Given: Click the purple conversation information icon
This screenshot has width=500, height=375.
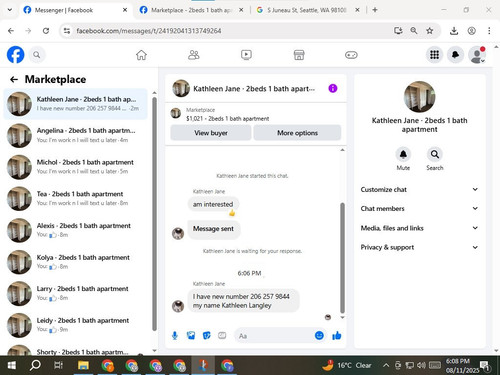Looking at the screenshot, I should click(x=333, y=88).
